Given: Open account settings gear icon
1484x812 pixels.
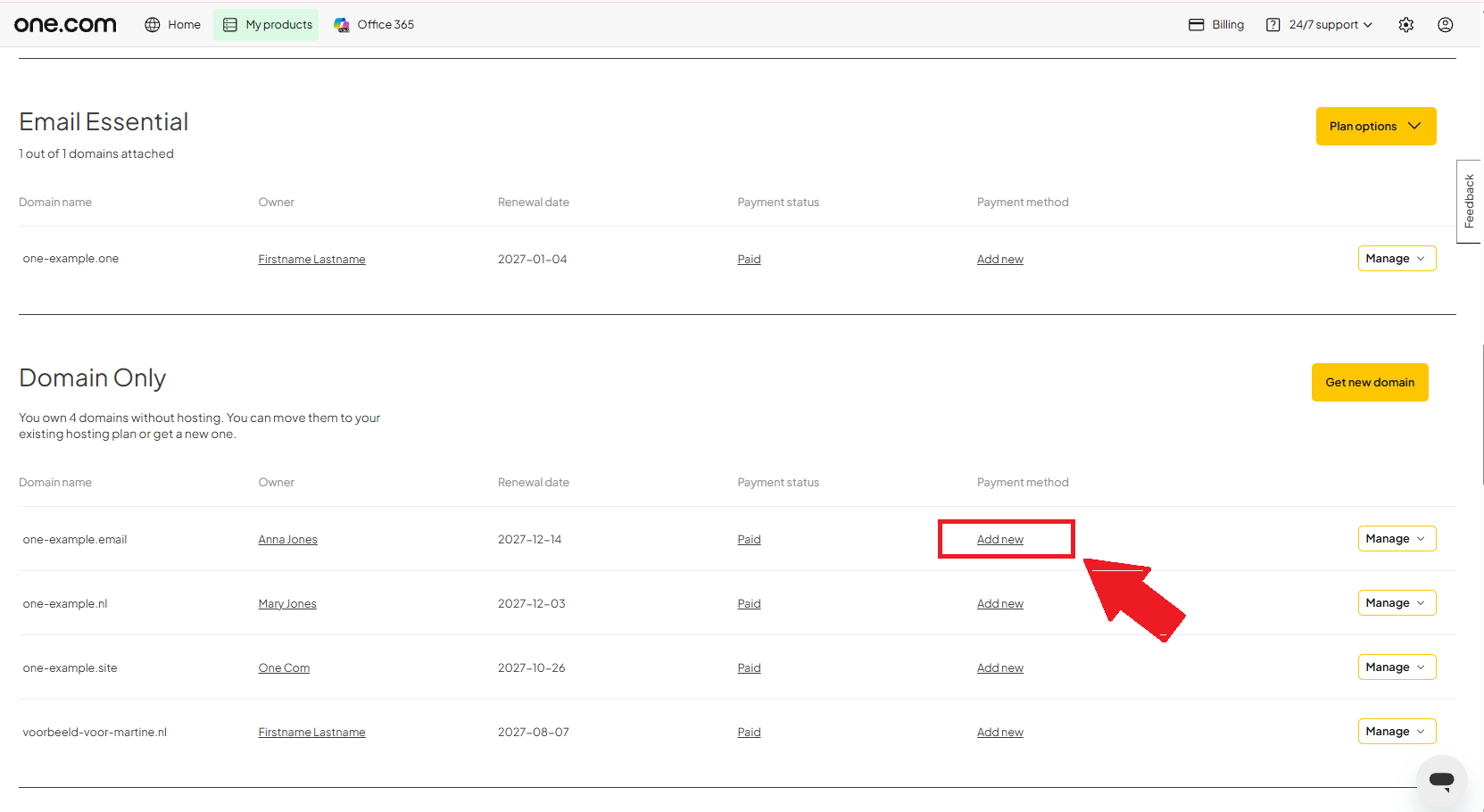Looking at the screenshot, I should (x=1406, y=25).
